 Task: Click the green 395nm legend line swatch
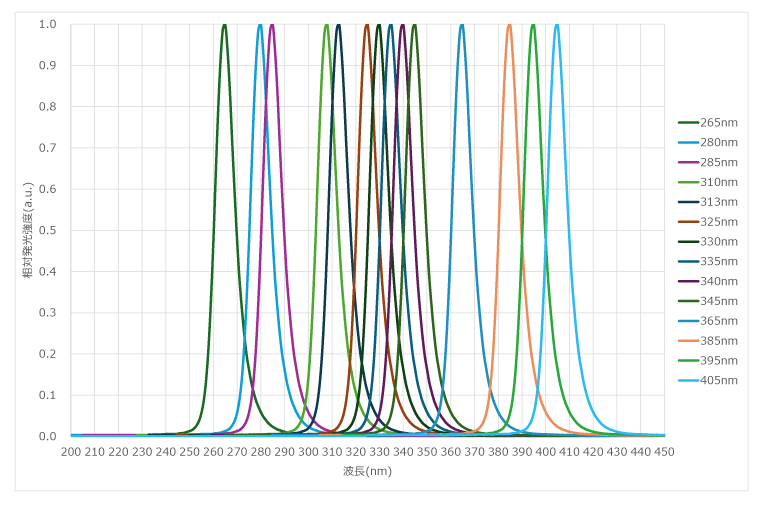688,361
